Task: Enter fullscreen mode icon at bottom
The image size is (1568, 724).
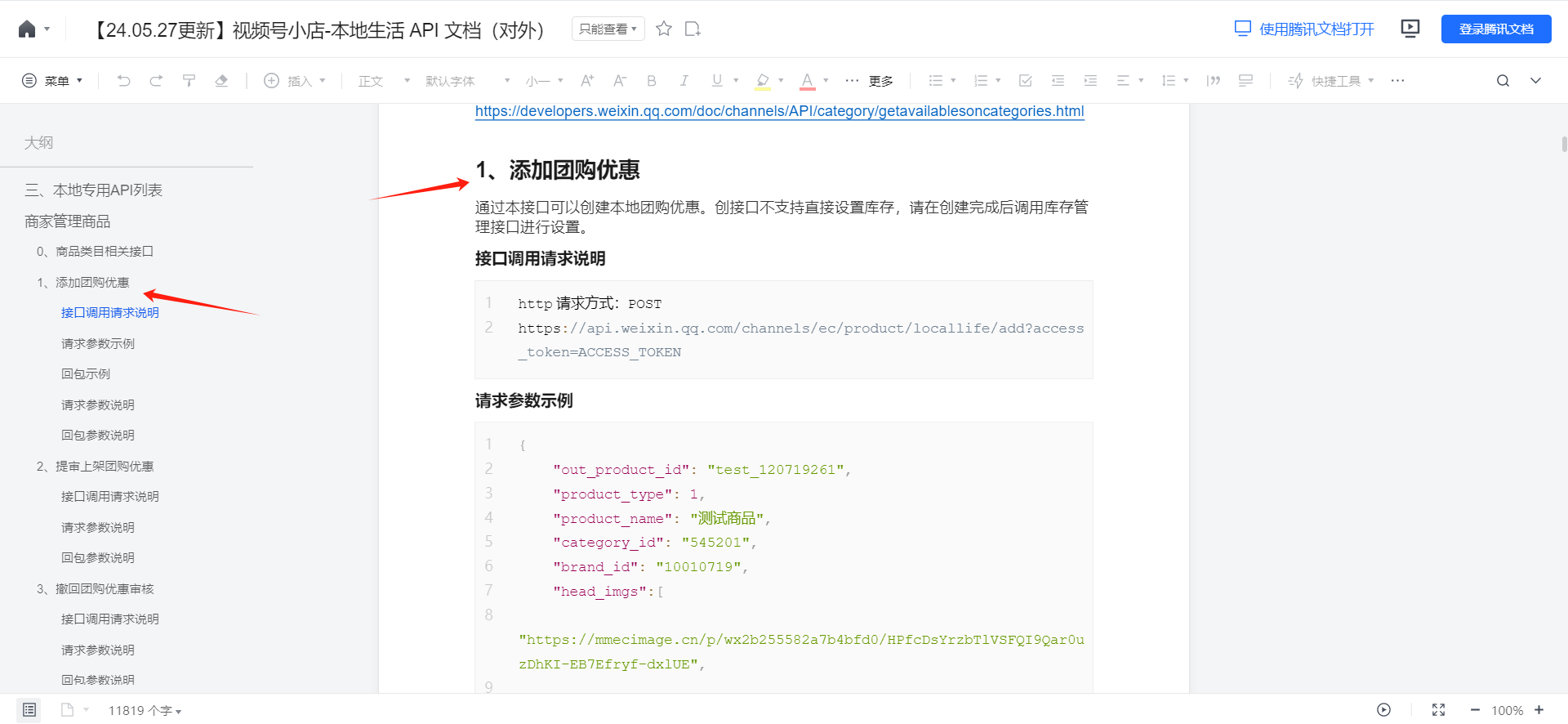Action: pyautogui.click(x=1438, y=710)
